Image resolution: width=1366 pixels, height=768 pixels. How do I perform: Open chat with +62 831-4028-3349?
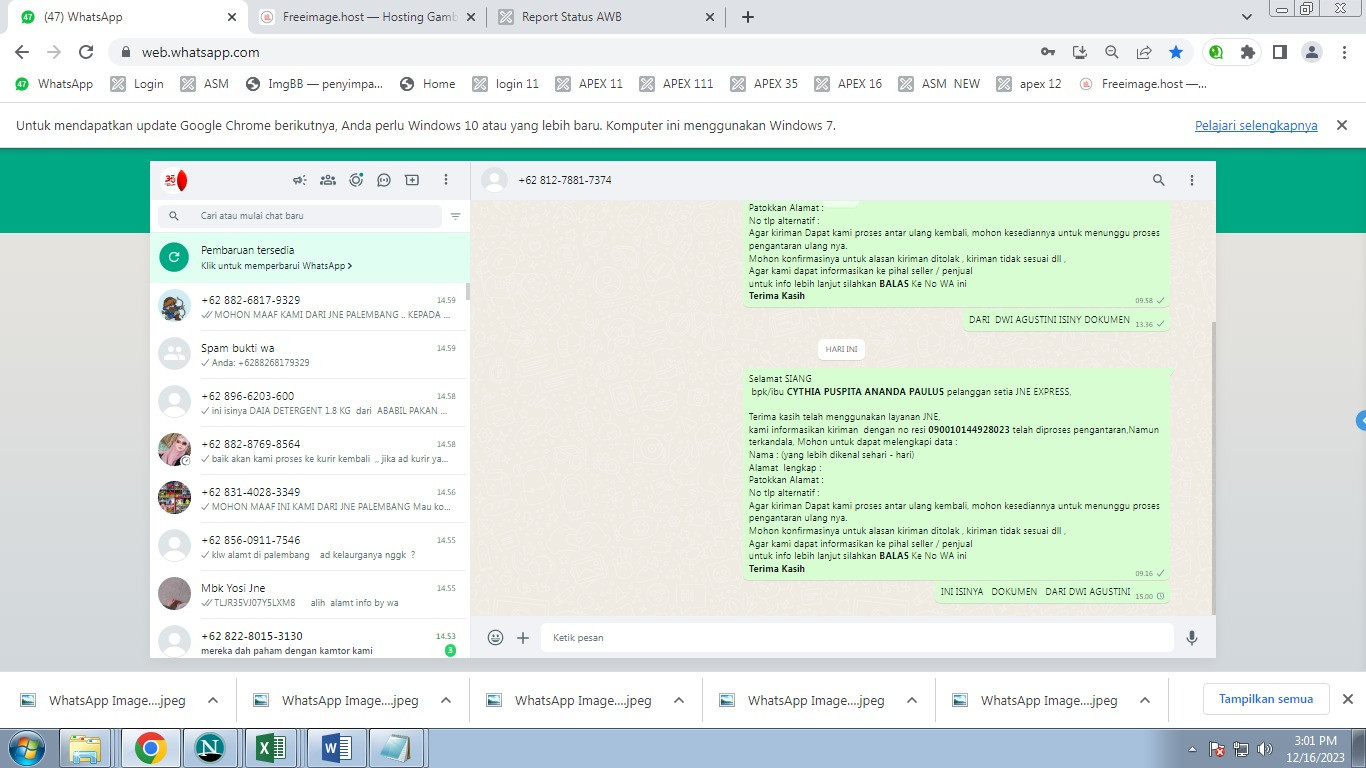pos(310,498)
